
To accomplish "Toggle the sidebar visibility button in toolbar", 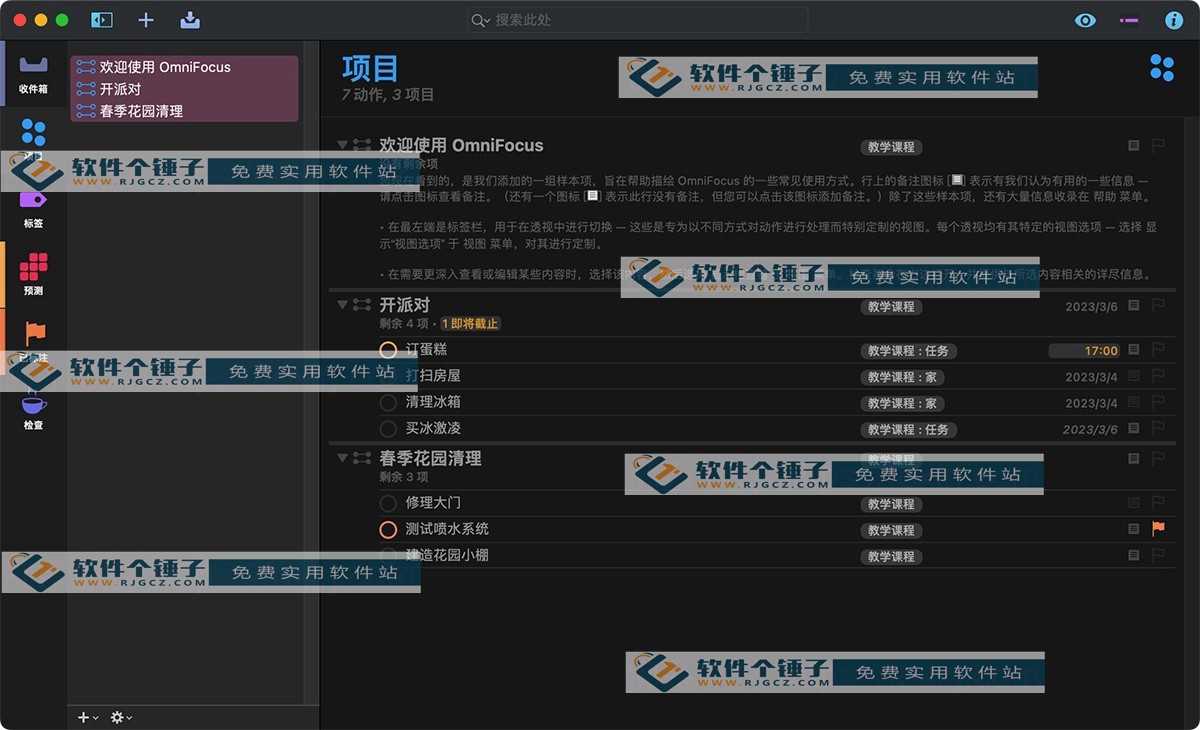I will coord(102,20).
